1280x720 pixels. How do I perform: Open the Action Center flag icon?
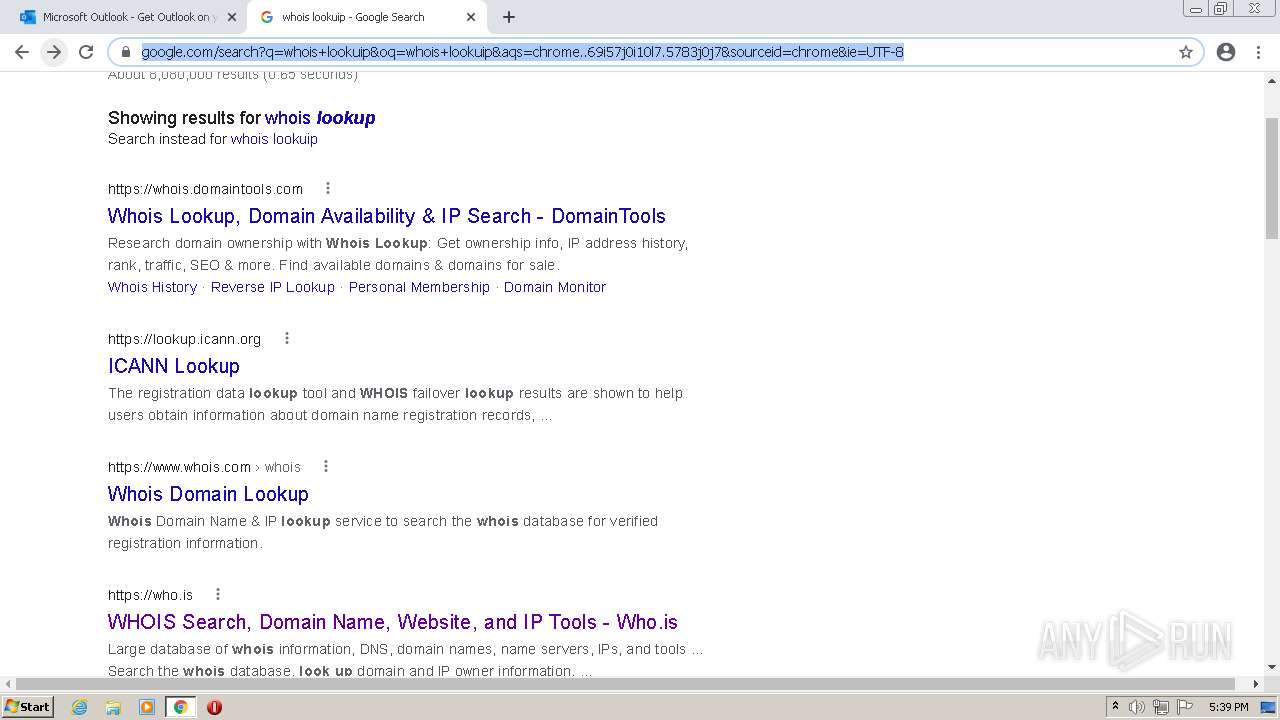click(1183, 707)
